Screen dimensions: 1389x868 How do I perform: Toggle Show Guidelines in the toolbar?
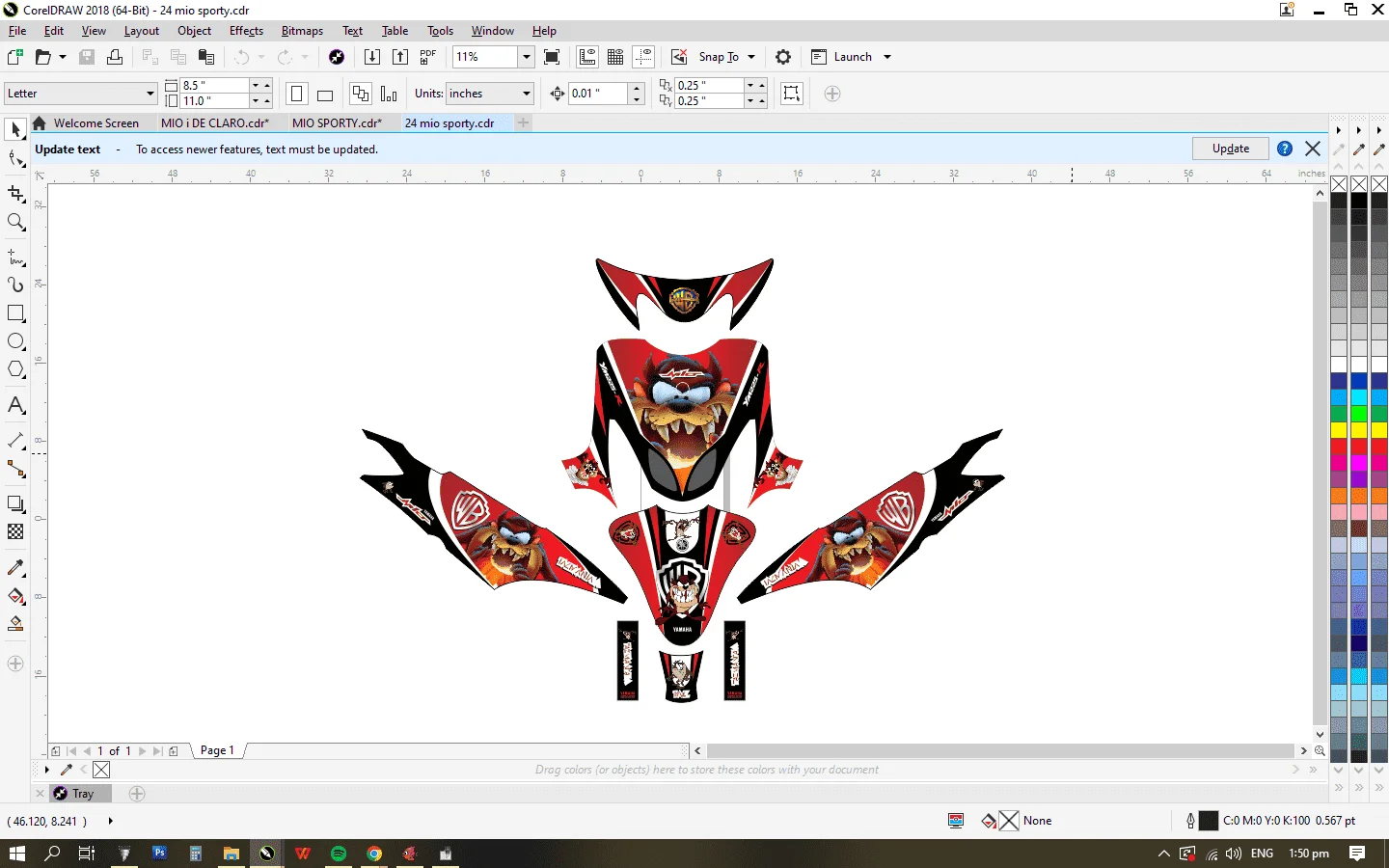(x=643, y=57)
